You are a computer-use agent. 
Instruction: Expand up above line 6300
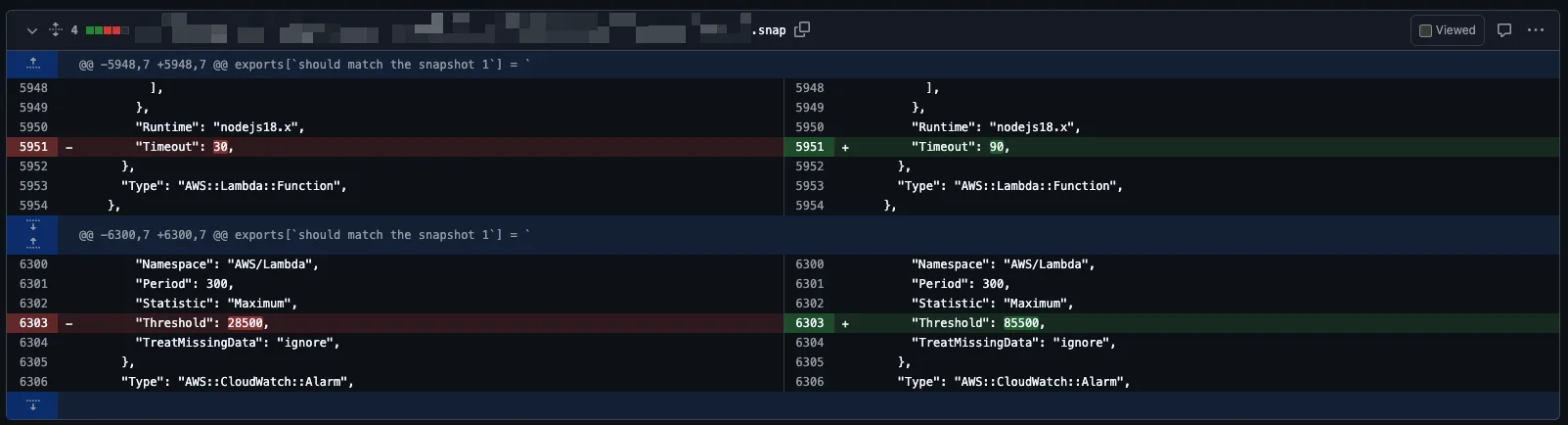[x=32, y=243]
